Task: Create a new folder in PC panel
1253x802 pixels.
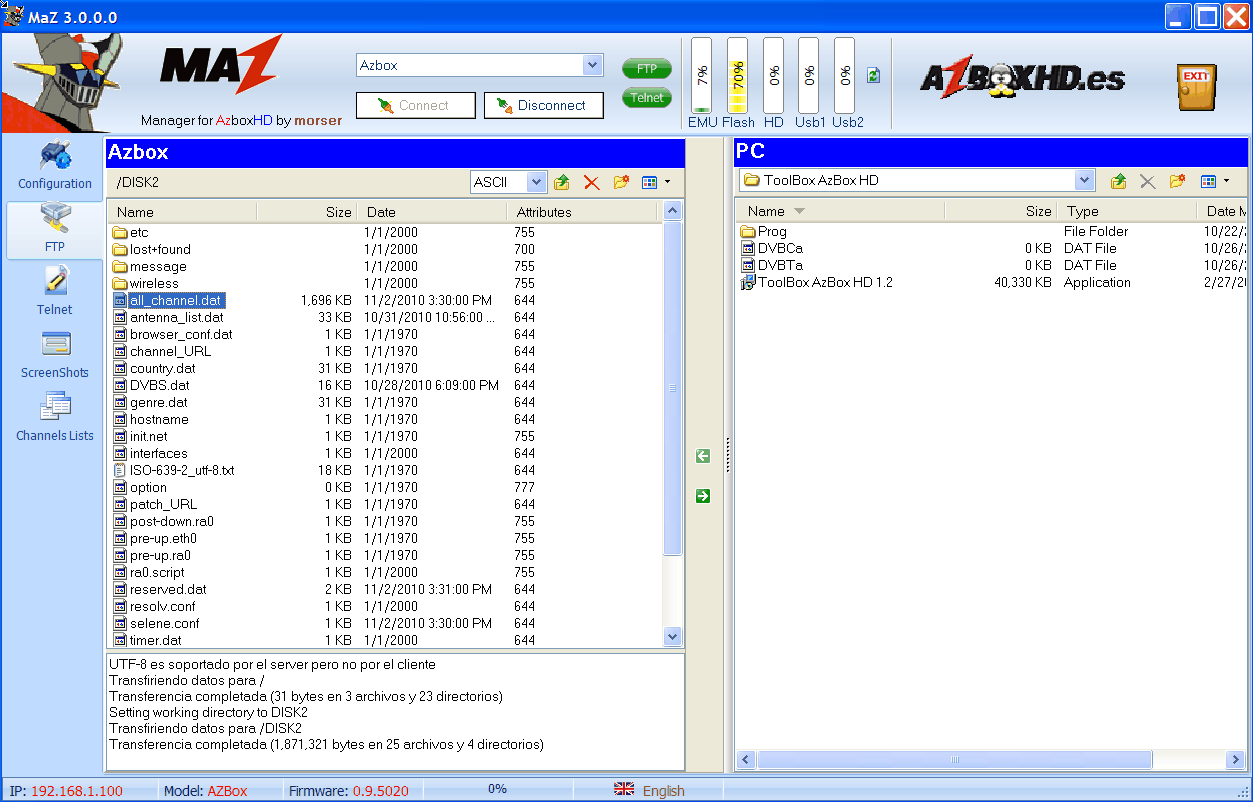Action: click(x=1177, y=181)
